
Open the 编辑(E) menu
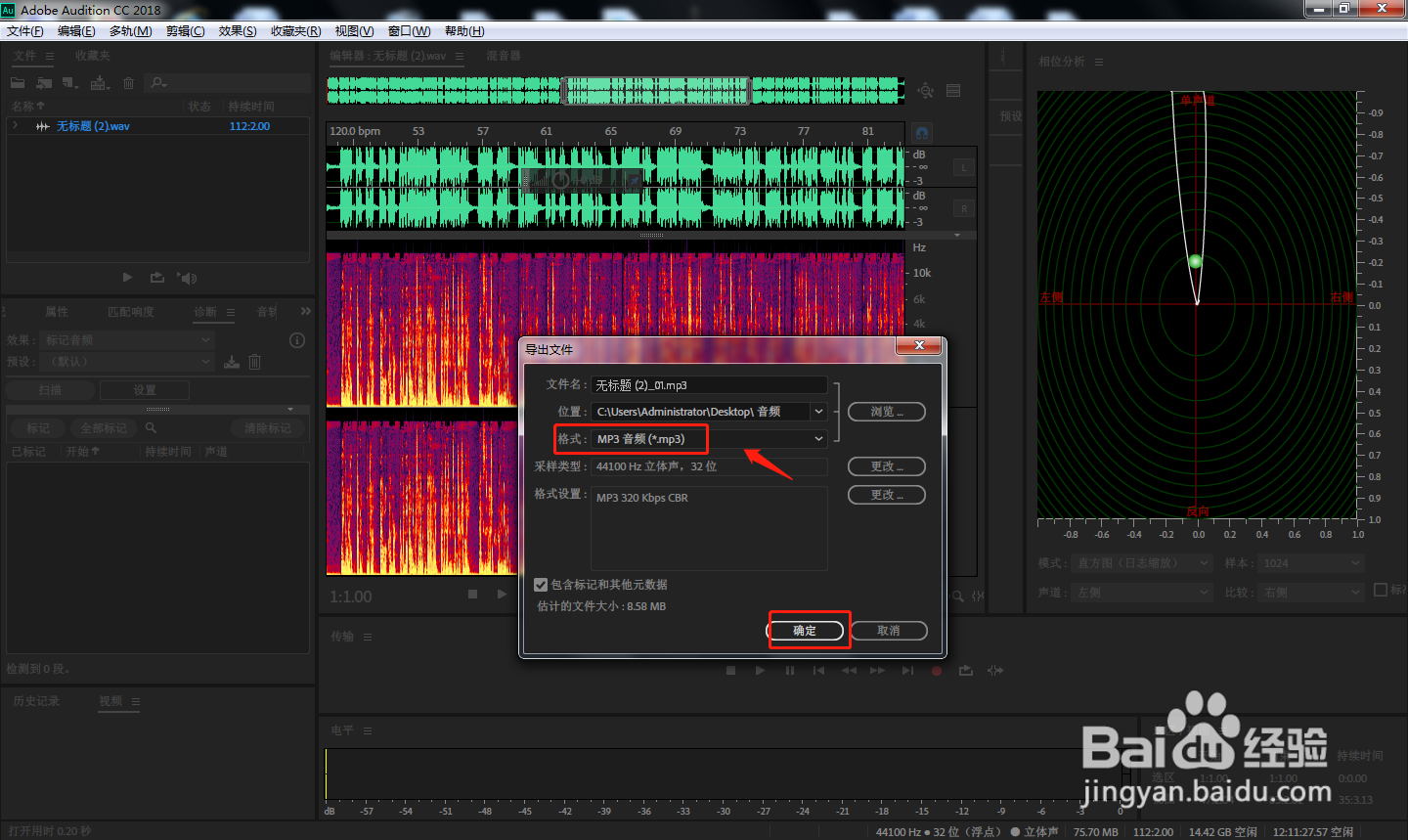(76, 31)
